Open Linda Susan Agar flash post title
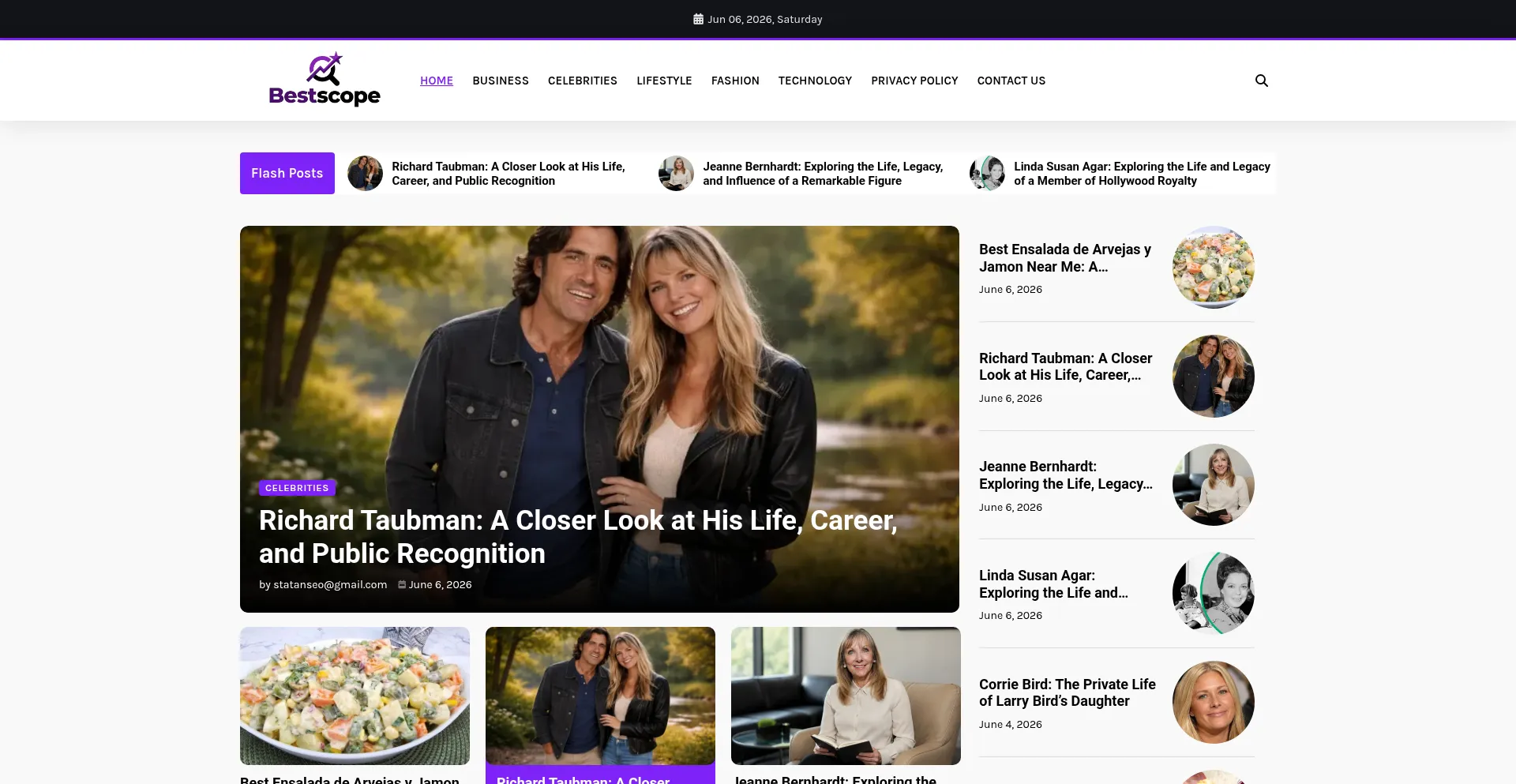 pos(1142,174)
